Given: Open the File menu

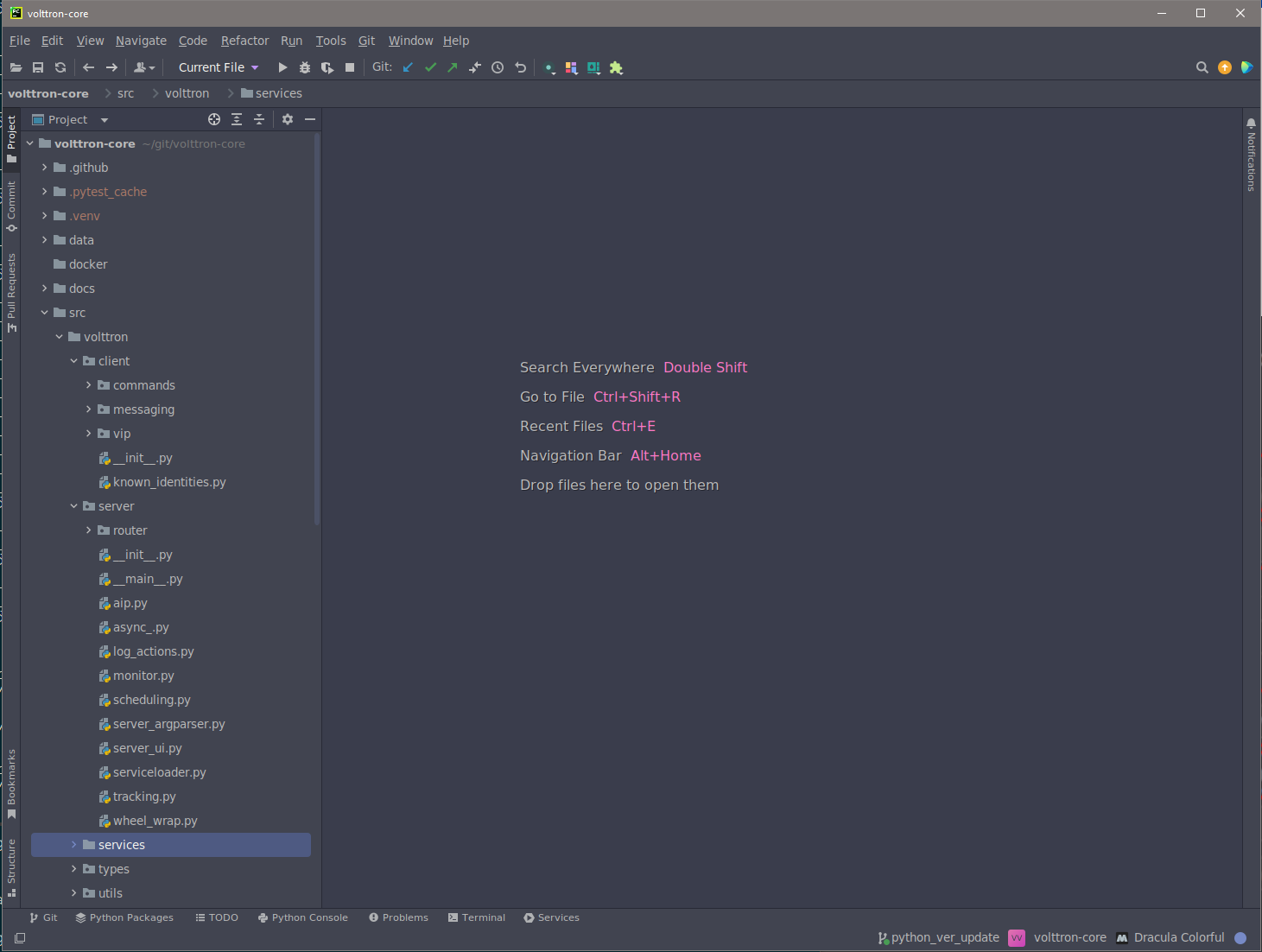Looking at the screenshot, I should point(20,41).
